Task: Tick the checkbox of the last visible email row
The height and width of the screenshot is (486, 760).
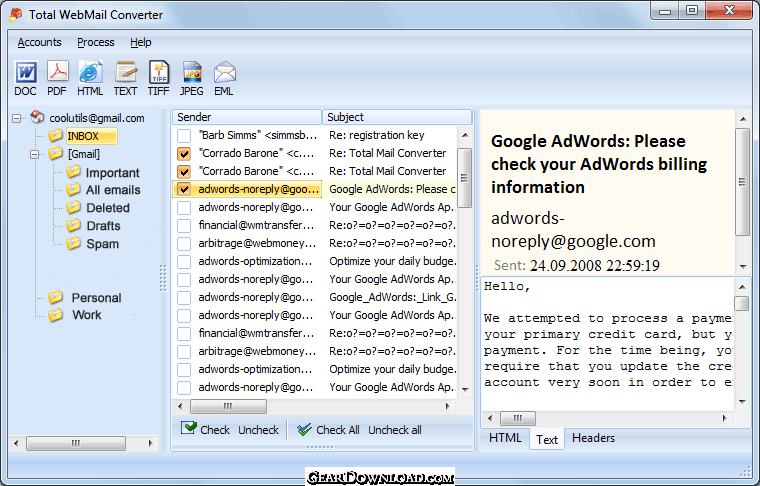Action: pyautogui.click(x=184, y=388)
